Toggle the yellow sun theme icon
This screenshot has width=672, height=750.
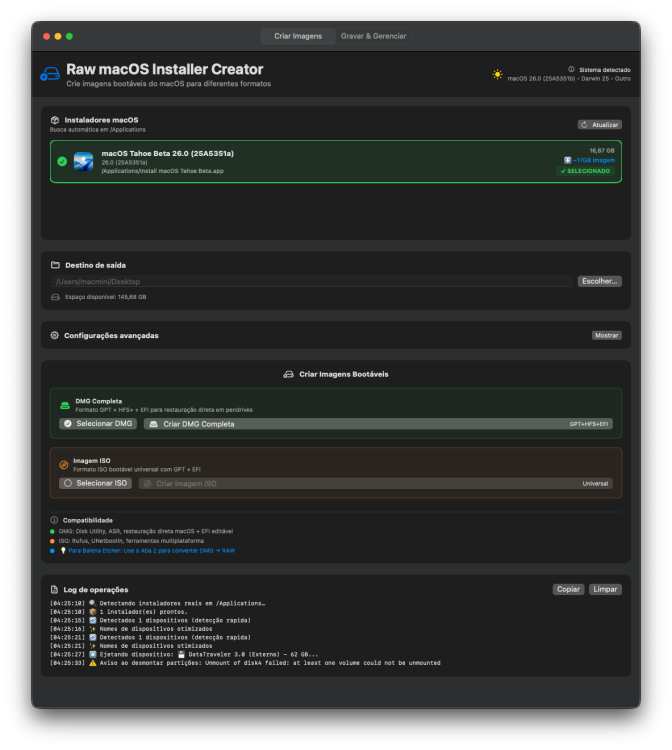[497, 74]
